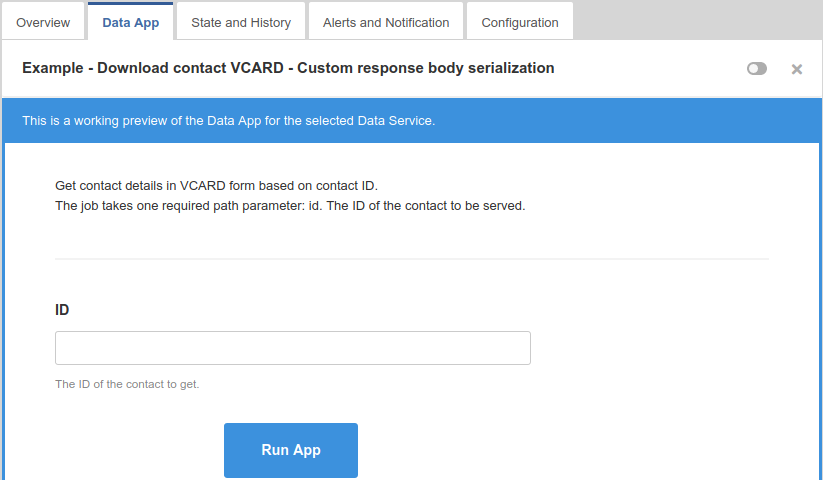Click blank header space before the toggle switch
The height and width of the screenshot is (480, 823).
(650, 69)
